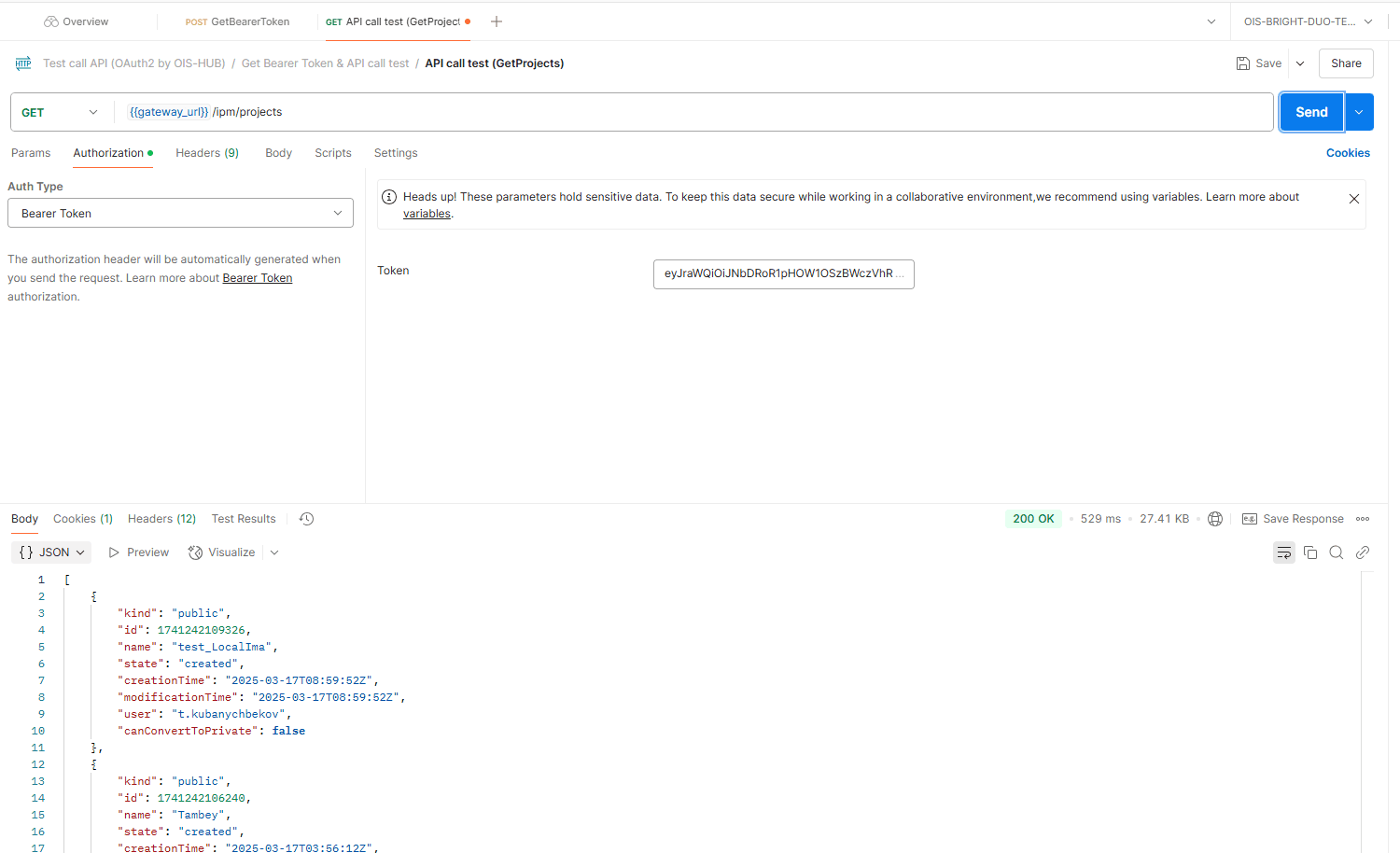1400x853 pixels.
Task: Copy the response body with copy icon
Action: [1310, 552]
